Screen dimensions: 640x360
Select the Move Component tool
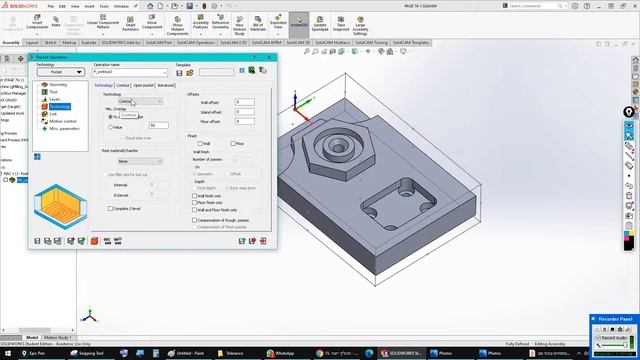[152, 21]
